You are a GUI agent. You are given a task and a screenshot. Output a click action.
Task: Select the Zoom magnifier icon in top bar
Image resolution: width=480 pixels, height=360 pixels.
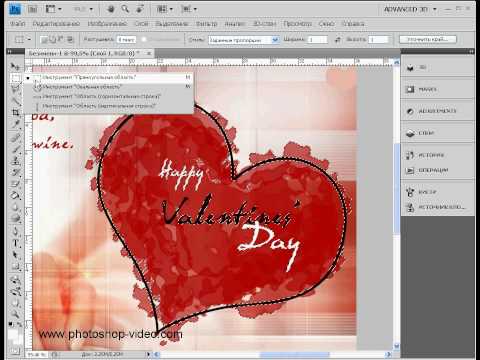click(125, 9)
